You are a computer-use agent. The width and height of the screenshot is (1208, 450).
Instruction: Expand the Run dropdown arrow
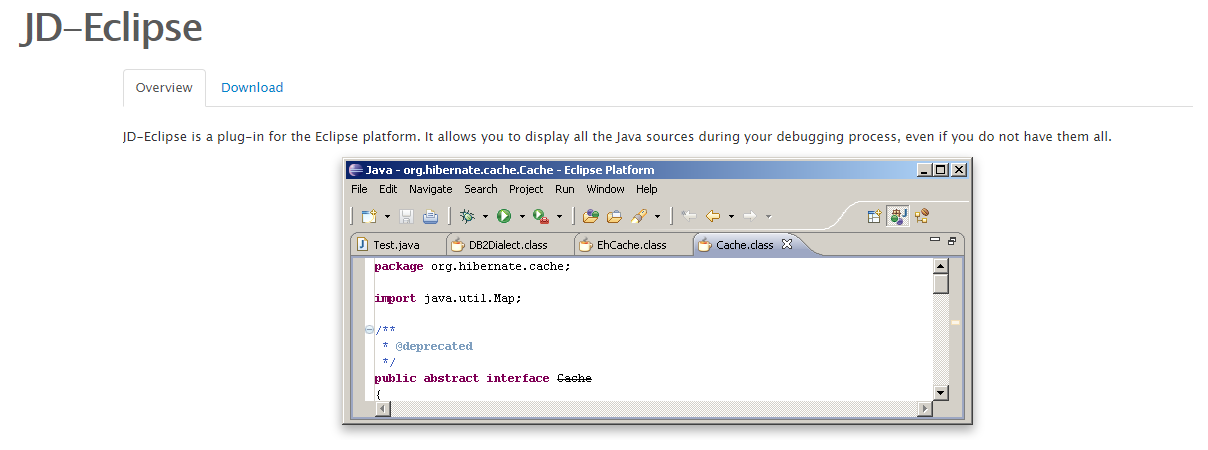pos(522,216)
